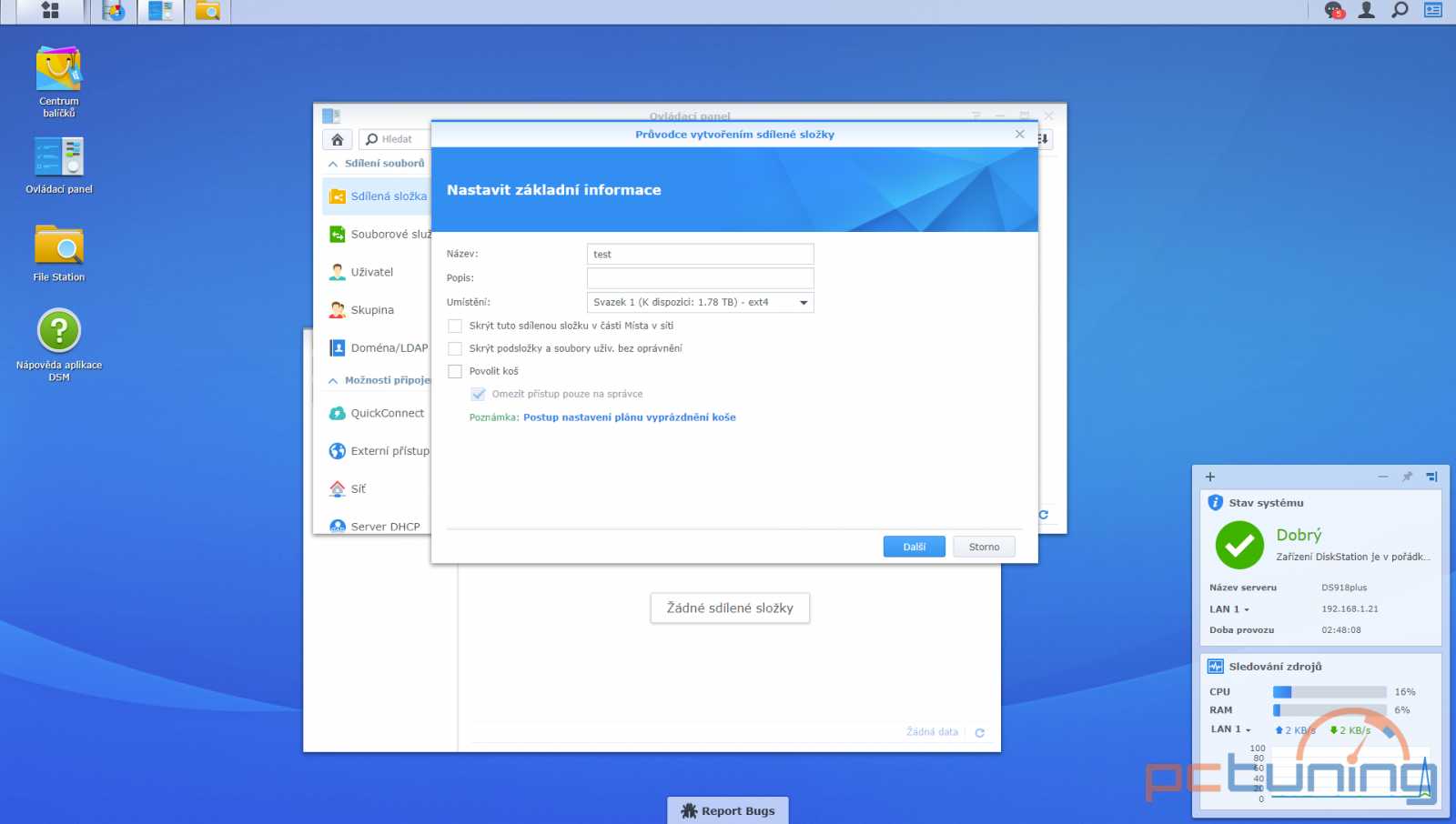Open Skupina in the sidebar
The height and width of the screenshot is (824, 1456).
[377, 310]
